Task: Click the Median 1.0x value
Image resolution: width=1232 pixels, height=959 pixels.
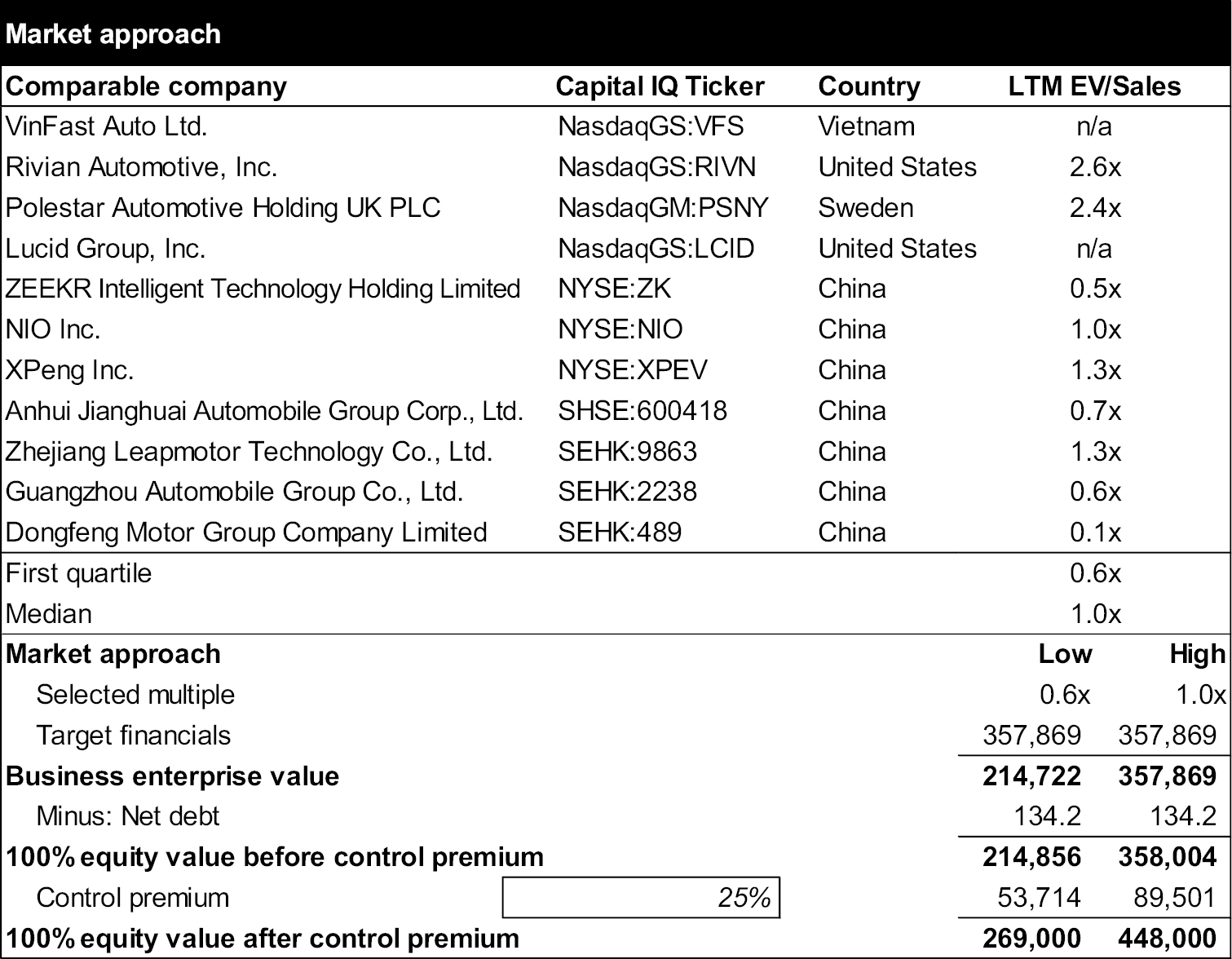Action: coord(1095,614)
